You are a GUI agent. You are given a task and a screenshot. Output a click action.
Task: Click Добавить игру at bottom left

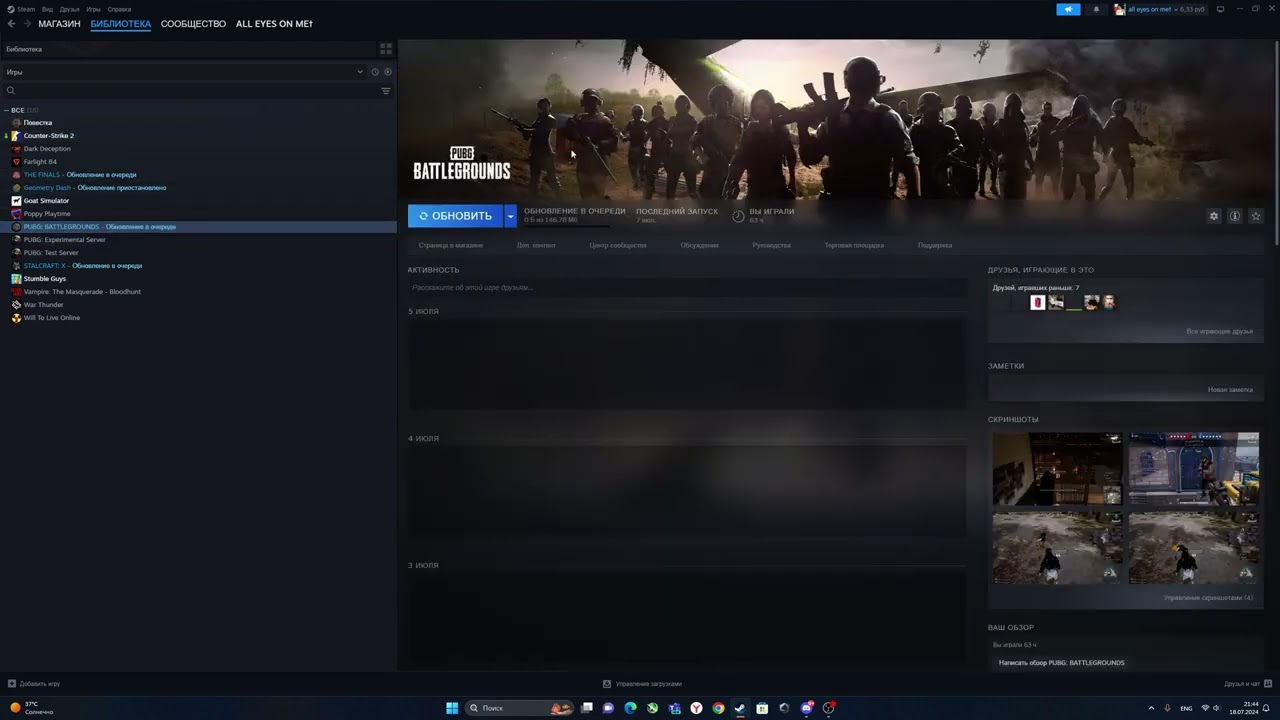coord(34,684)
